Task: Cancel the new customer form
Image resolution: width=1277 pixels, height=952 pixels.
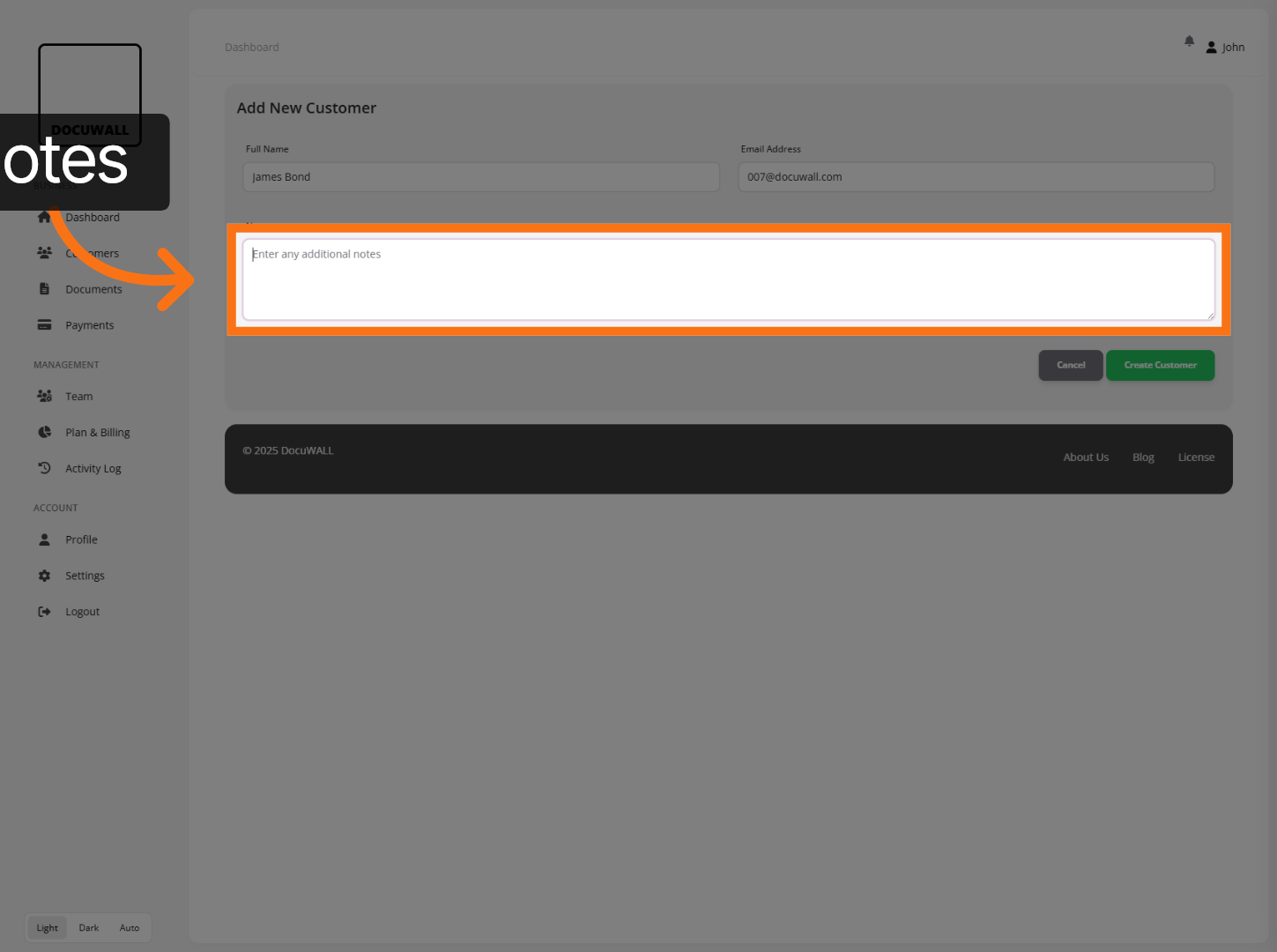Action: coord(1070,365)
